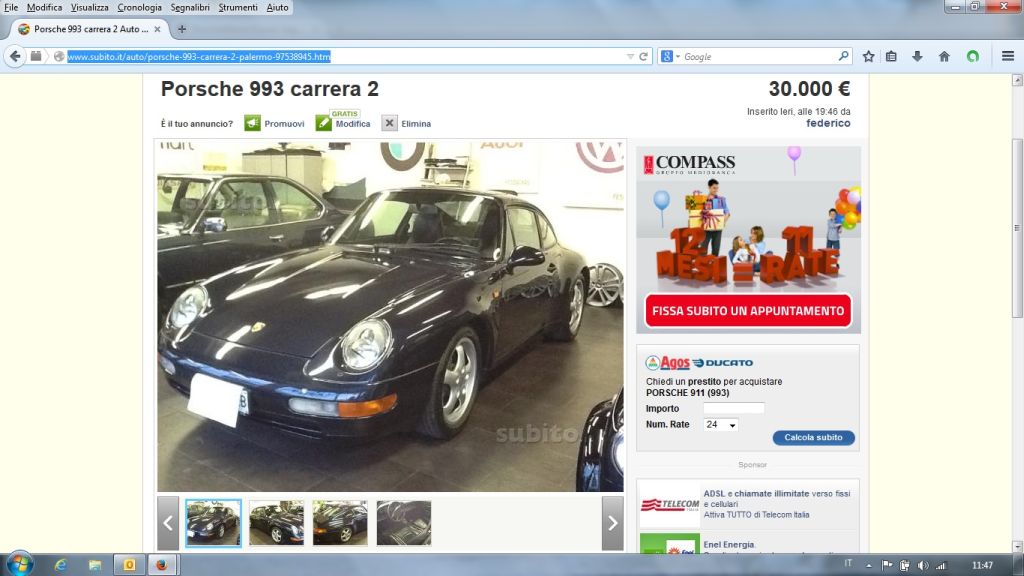Go to the Home page icon
Viewport: 1024px width, 576px height.
pyautogui.click(x=944, y=57)
